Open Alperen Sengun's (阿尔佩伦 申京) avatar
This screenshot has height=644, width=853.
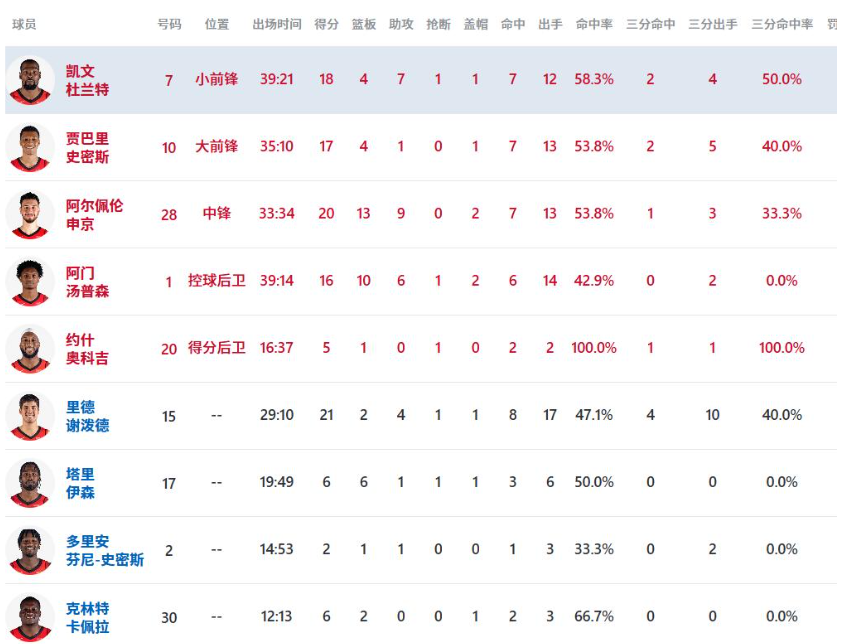click(30, 214)
